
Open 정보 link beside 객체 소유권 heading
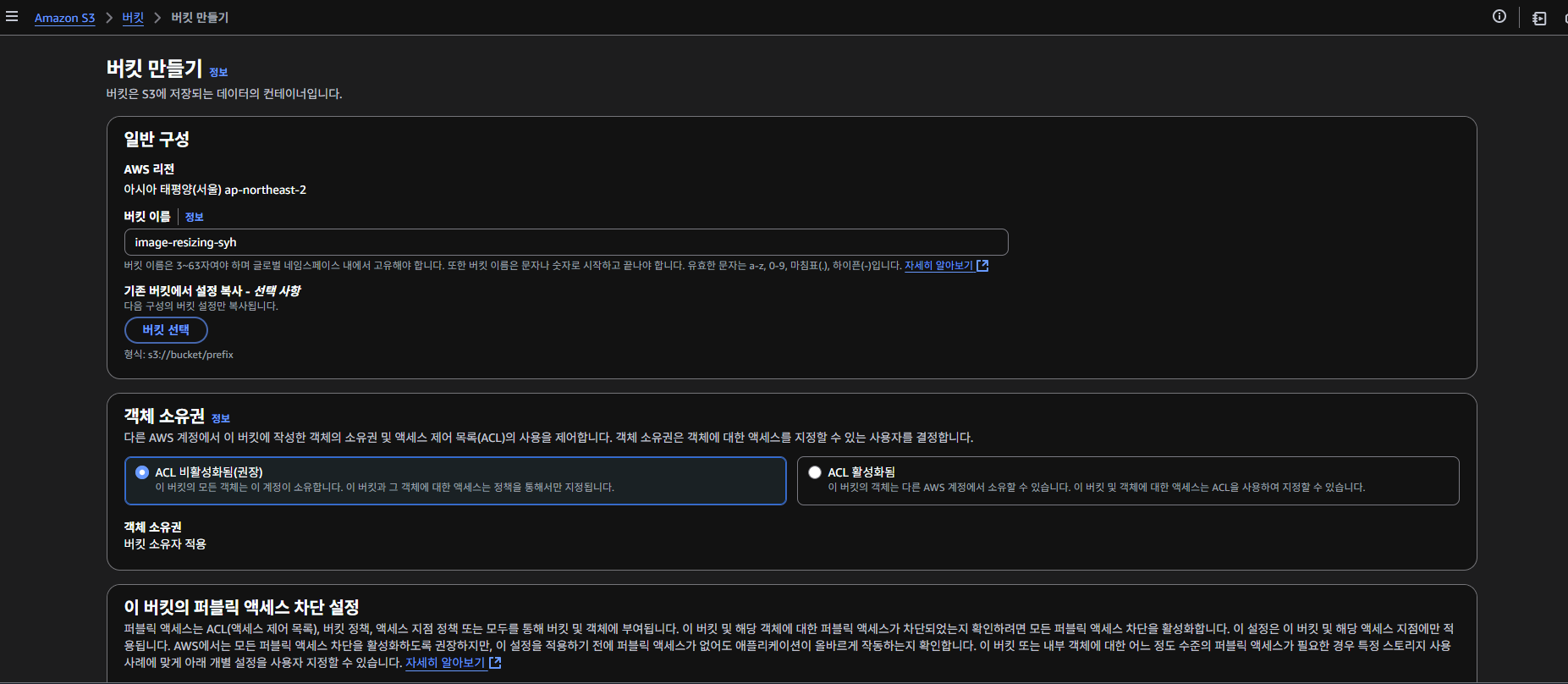pyautogui.click(x=221, y=418)
